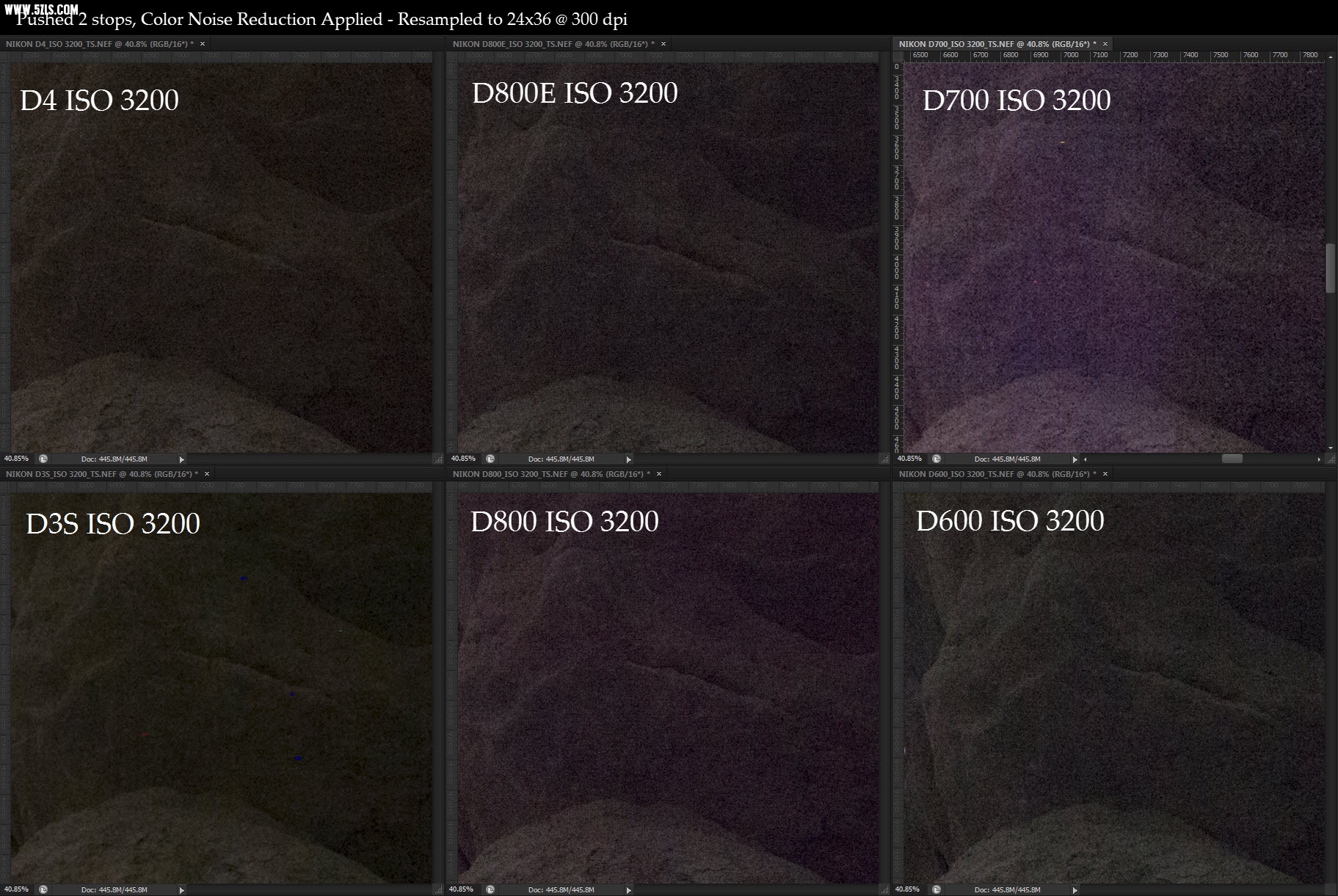
Task: Click the horizontal scrollbar thumb in D700 window
Action: pyautogui.click(x=1232, y=459)
